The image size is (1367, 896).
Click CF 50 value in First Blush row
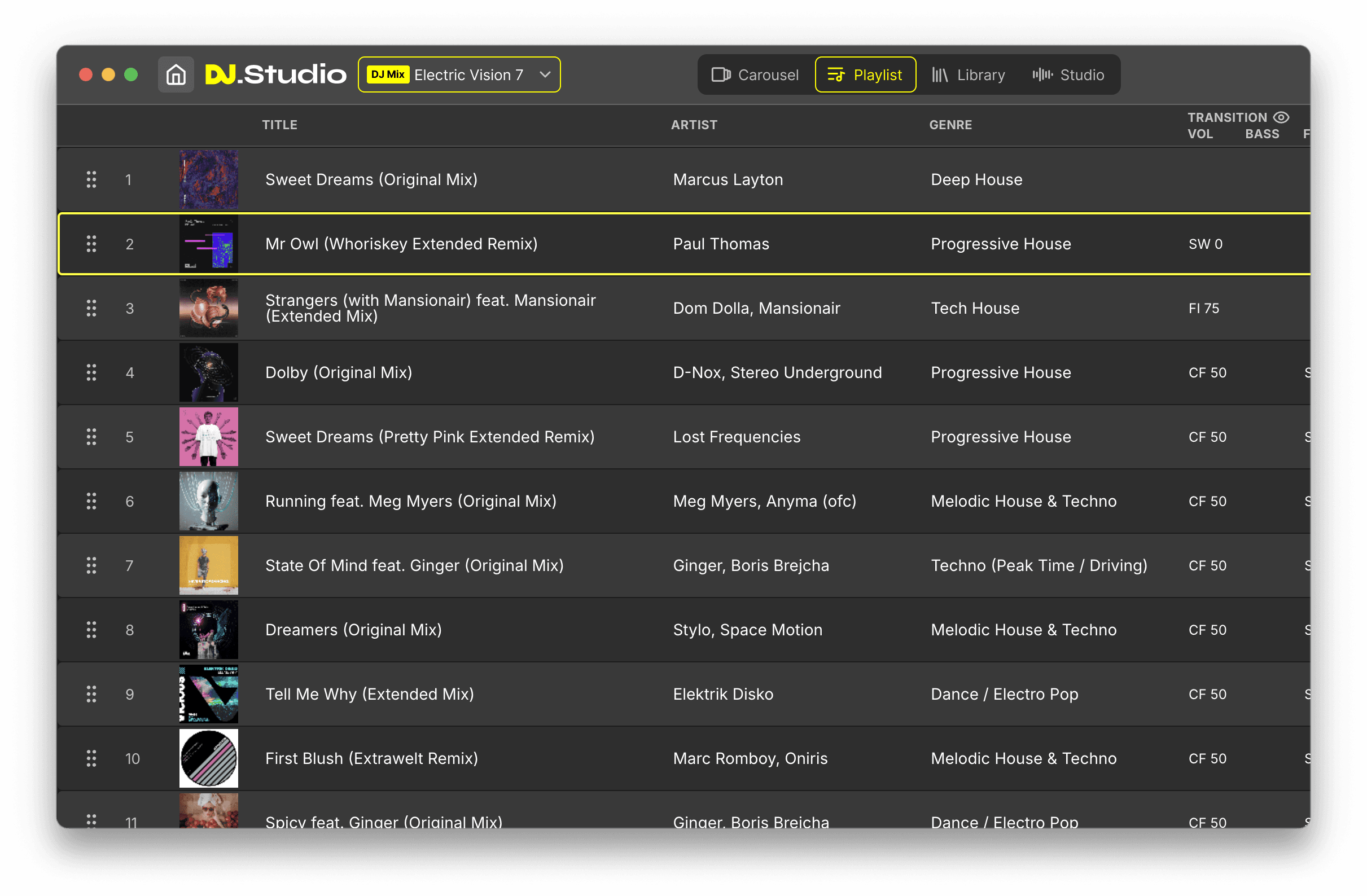[1207, 759]
